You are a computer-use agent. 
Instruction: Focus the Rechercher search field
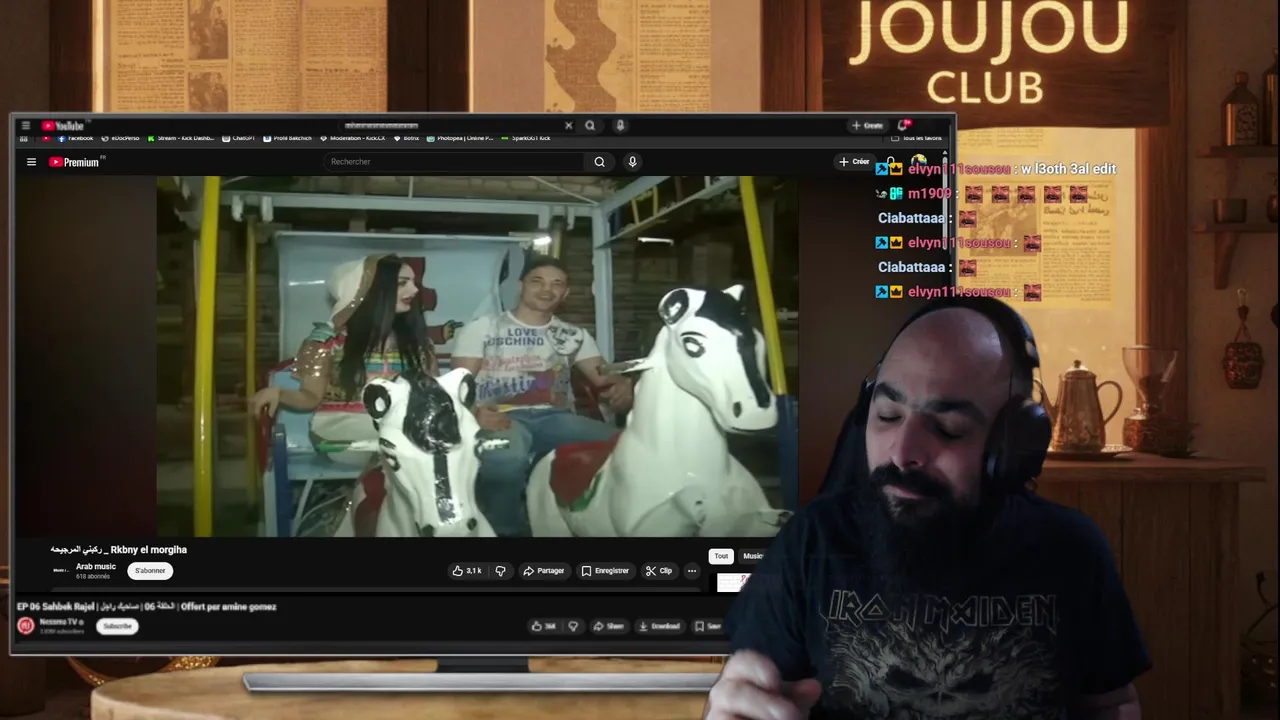455,162
